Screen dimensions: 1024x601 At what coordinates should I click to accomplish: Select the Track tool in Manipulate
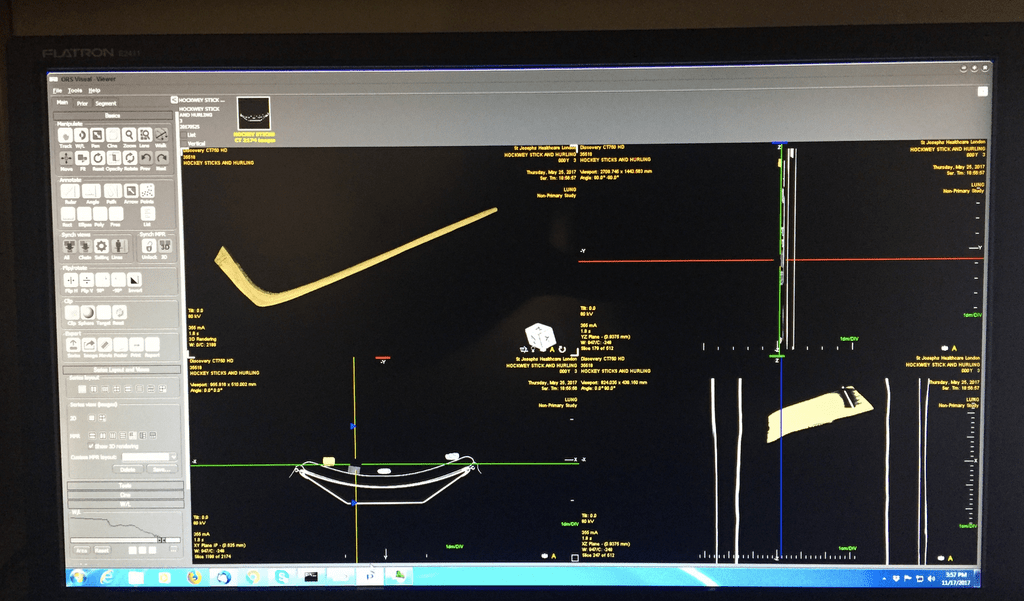(65, 136)
